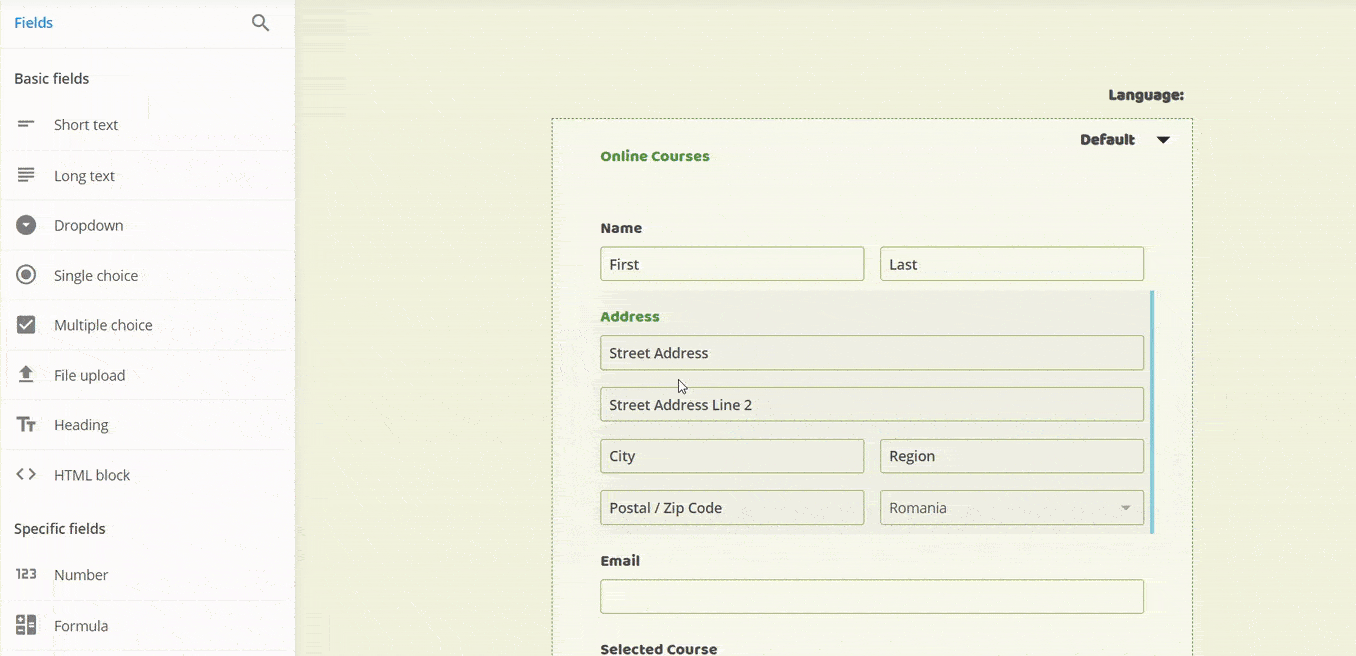Click the Email input field
This screenshot has width=1356, height=656.
pos(872,597)
